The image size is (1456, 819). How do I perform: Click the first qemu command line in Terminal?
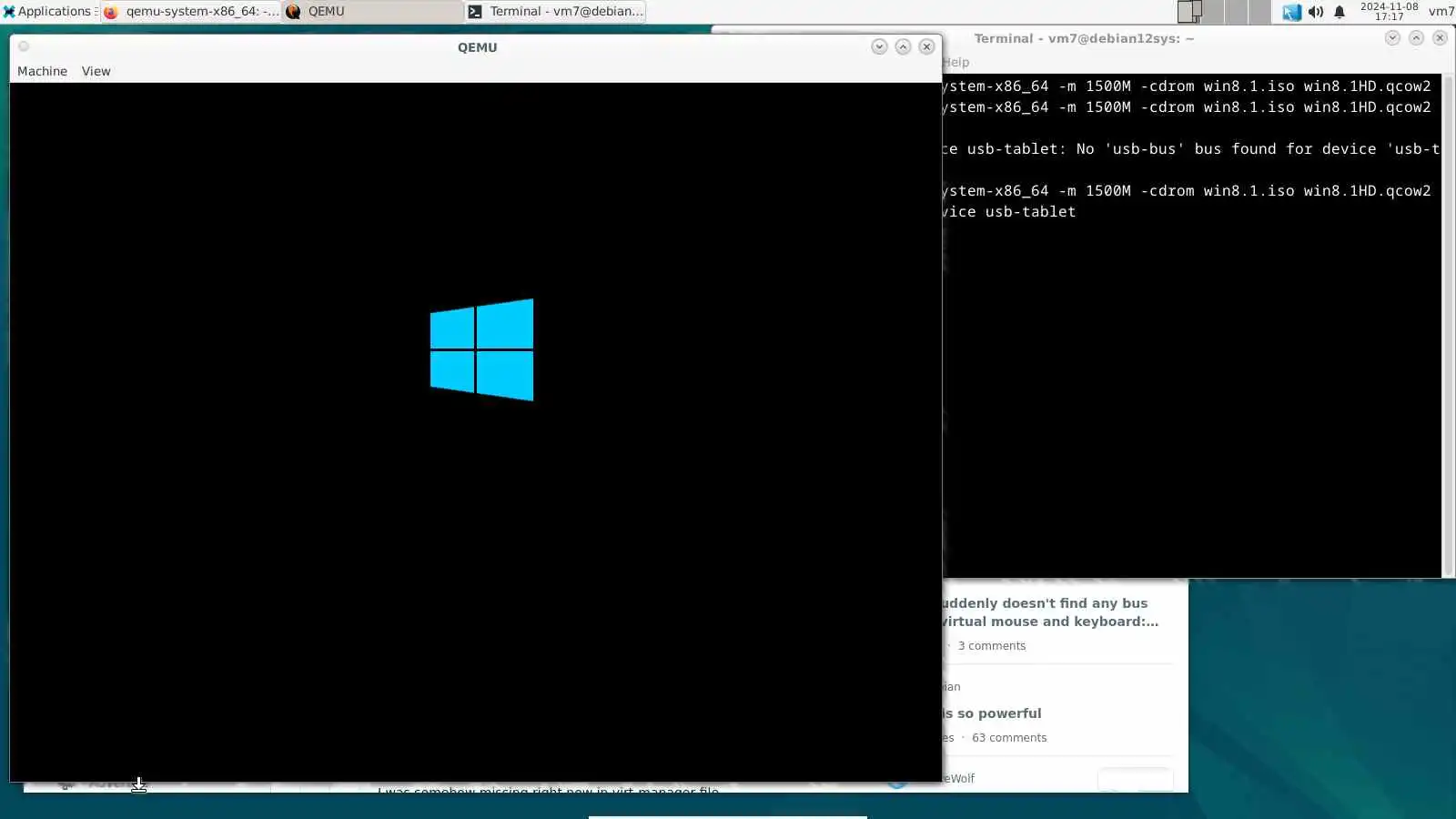[x=1187, y=86]
